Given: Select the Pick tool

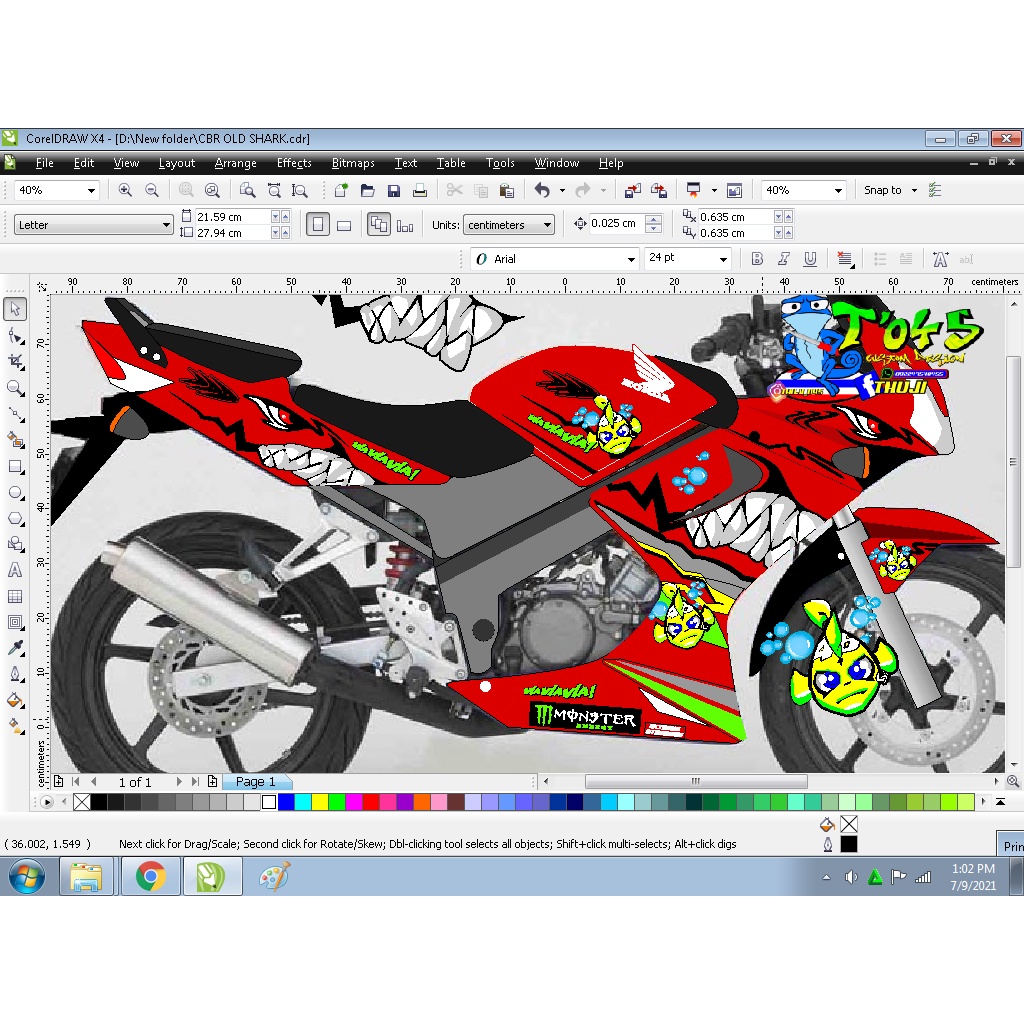Looking at the screenshot, I should tap(15, 309).
